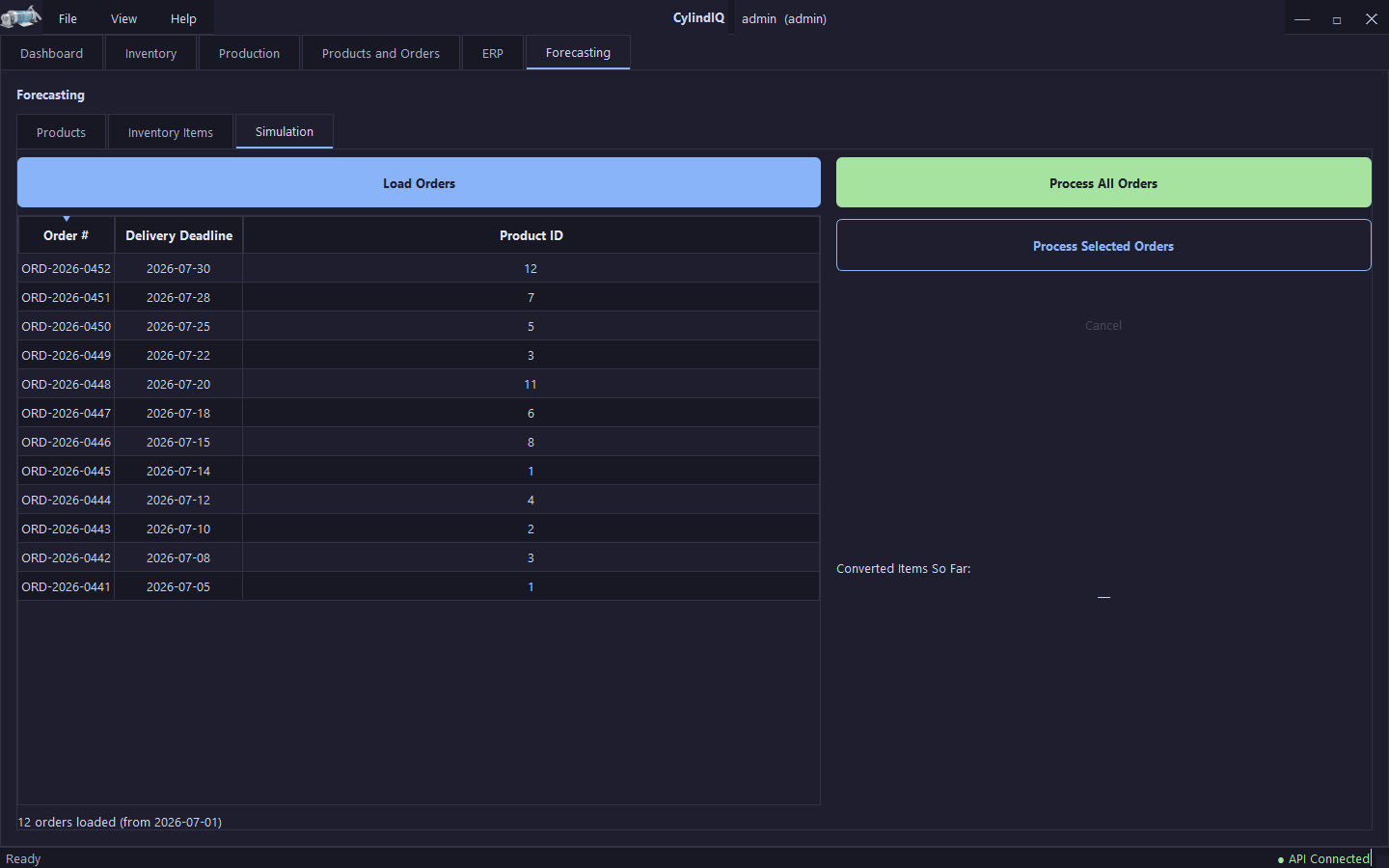Viewport: 1389px width, 868px height.
Task: Click the greyed Cancel button
Action: click(1103, 325)
